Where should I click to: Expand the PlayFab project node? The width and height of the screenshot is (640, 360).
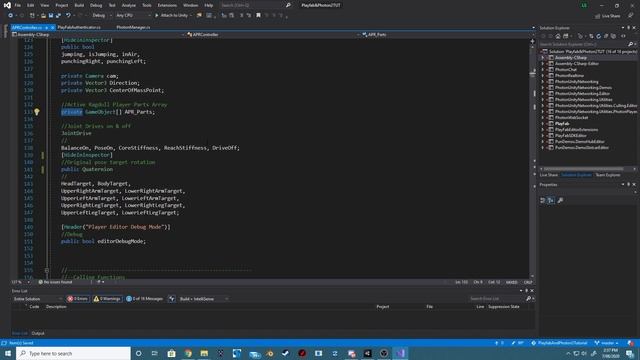tap(543, 123)
